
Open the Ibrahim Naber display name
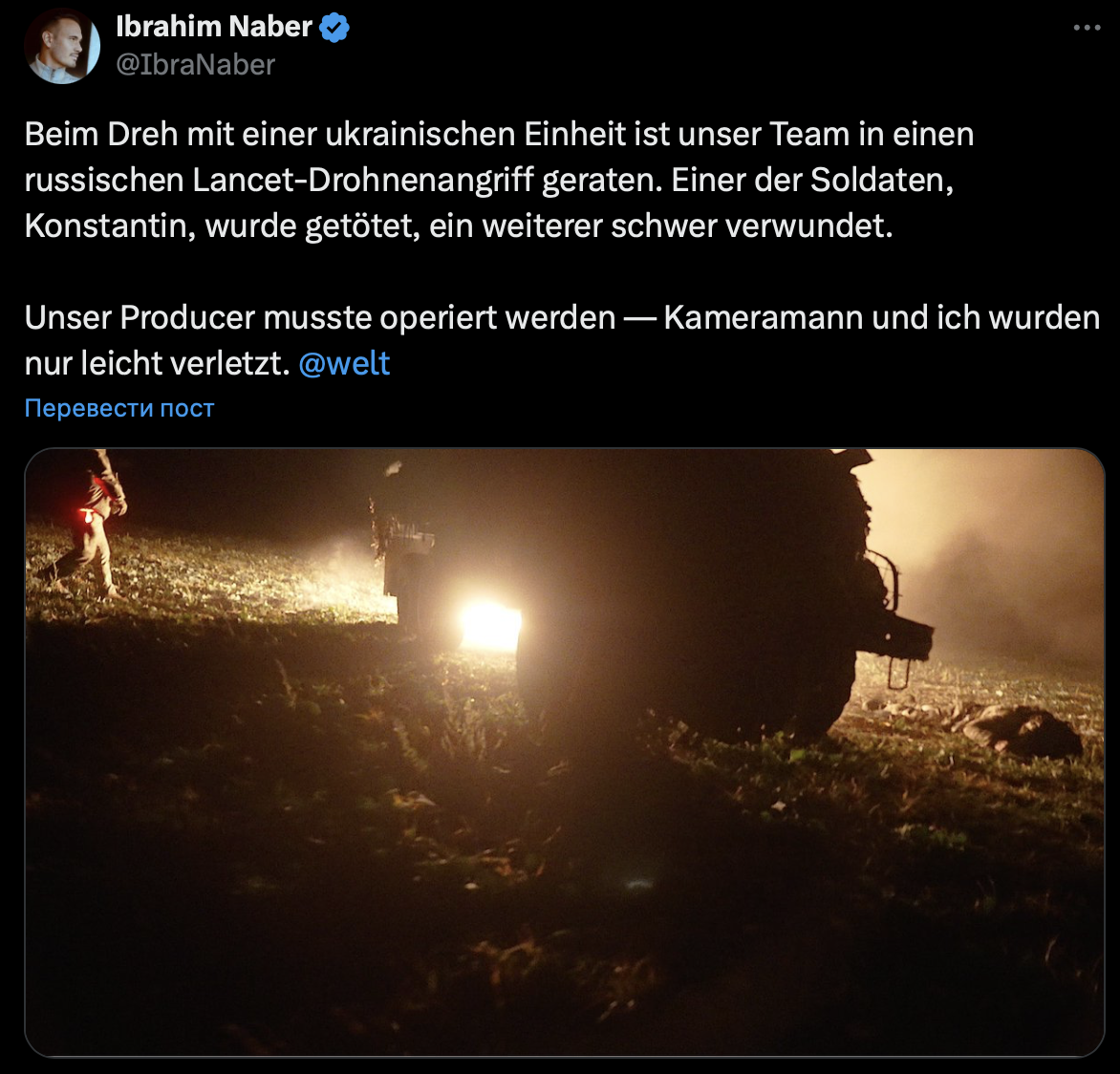(x=213, y=27)
